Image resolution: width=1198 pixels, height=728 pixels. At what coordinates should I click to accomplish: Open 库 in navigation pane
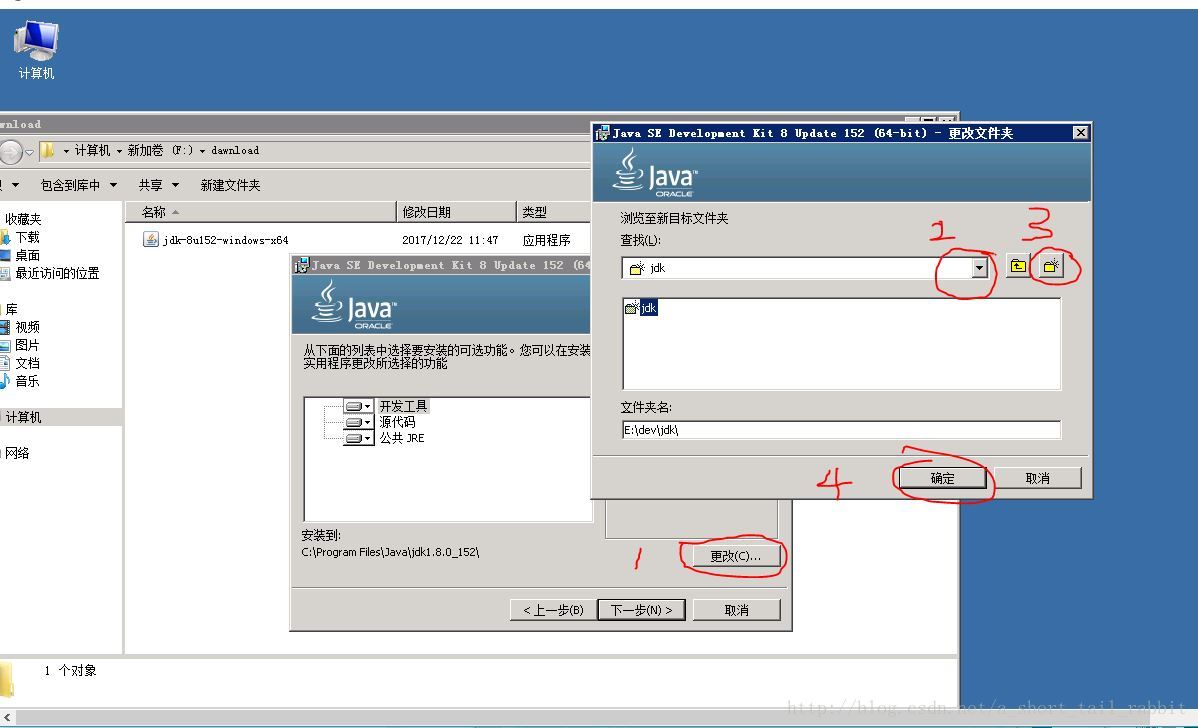point(11,309)
